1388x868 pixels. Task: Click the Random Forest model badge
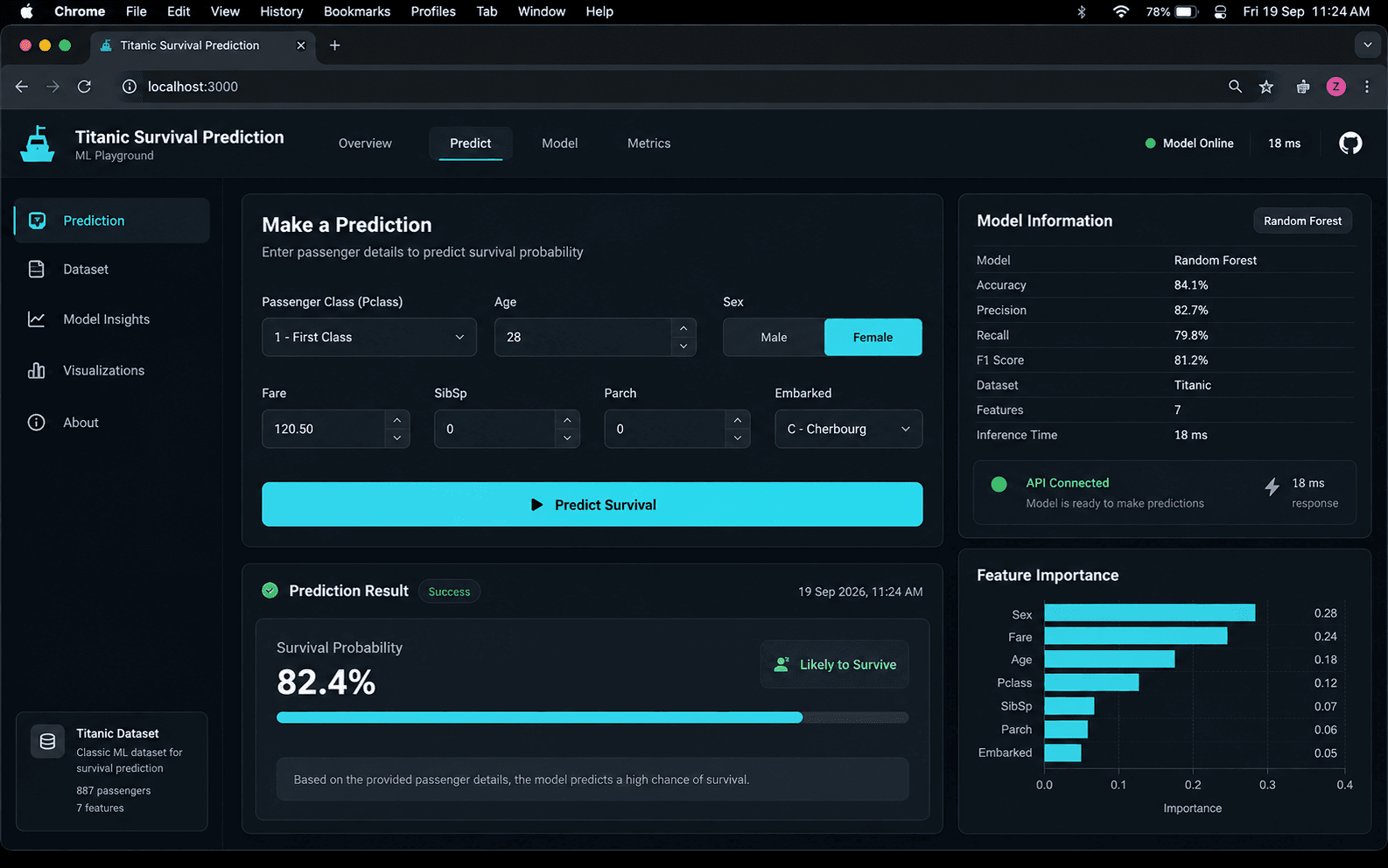1302,220
